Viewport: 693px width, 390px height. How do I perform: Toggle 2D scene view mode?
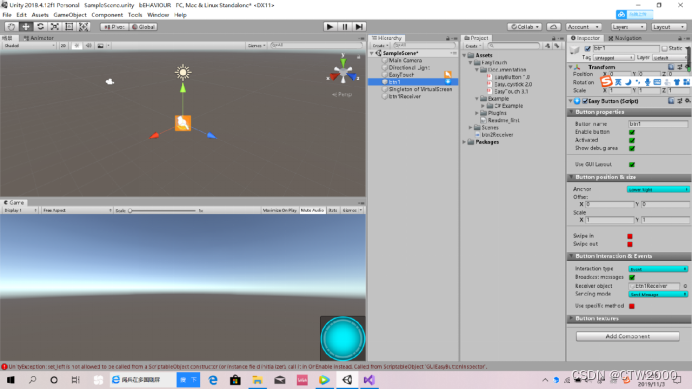63,46
